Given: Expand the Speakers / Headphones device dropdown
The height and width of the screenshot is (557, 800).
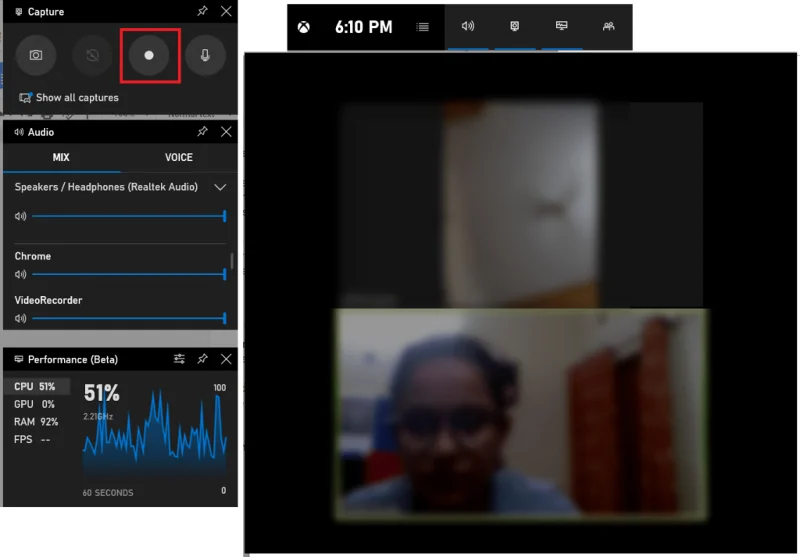Looking at the screenshot, I should coord(221,187).
